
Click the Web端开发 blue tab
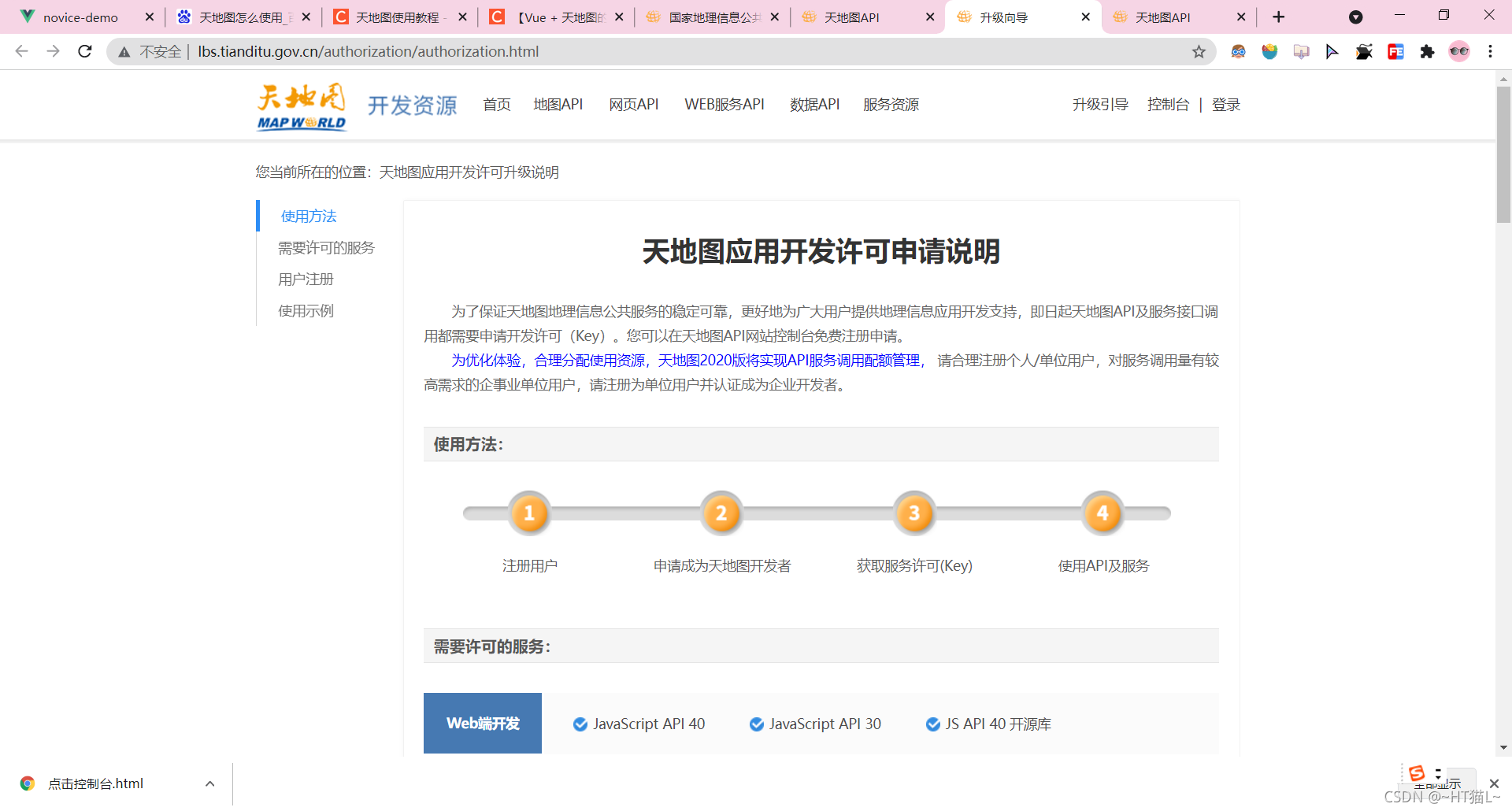point(483,724)
